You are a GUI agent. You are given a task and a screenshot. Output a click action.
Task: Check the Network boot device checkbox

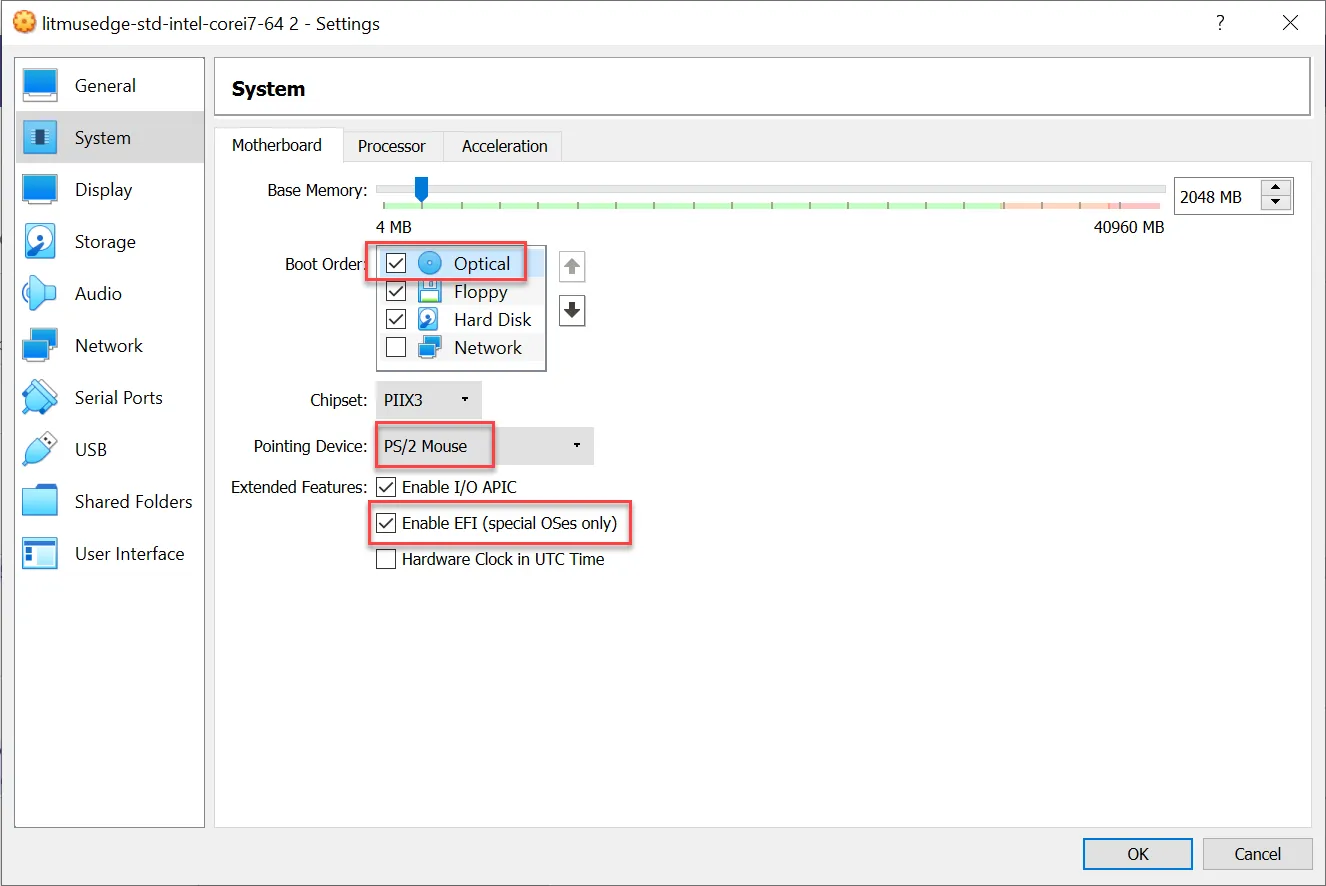(x=396, y=347)
